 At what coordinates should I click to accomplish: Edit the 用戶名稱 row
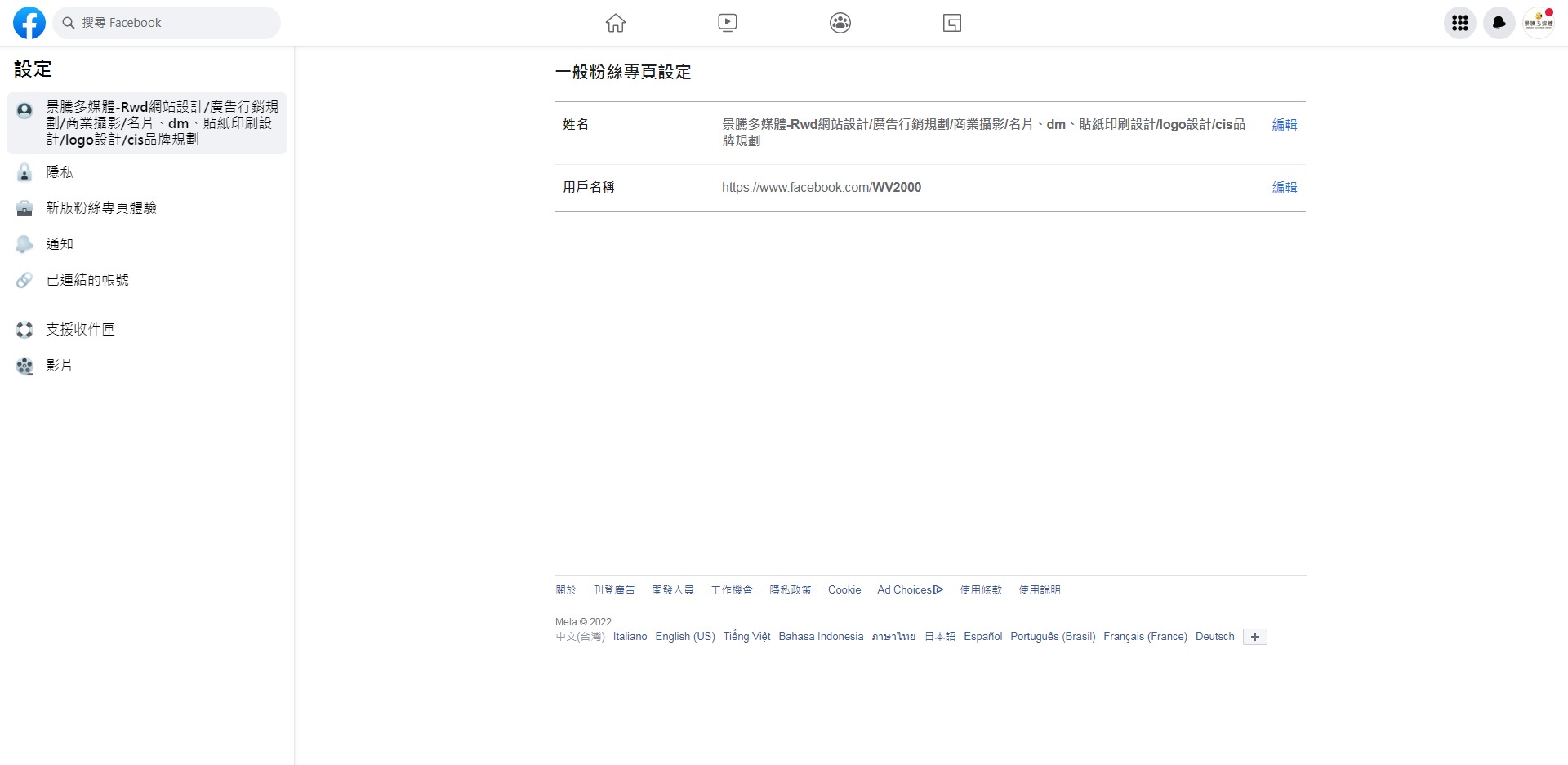1285,188
